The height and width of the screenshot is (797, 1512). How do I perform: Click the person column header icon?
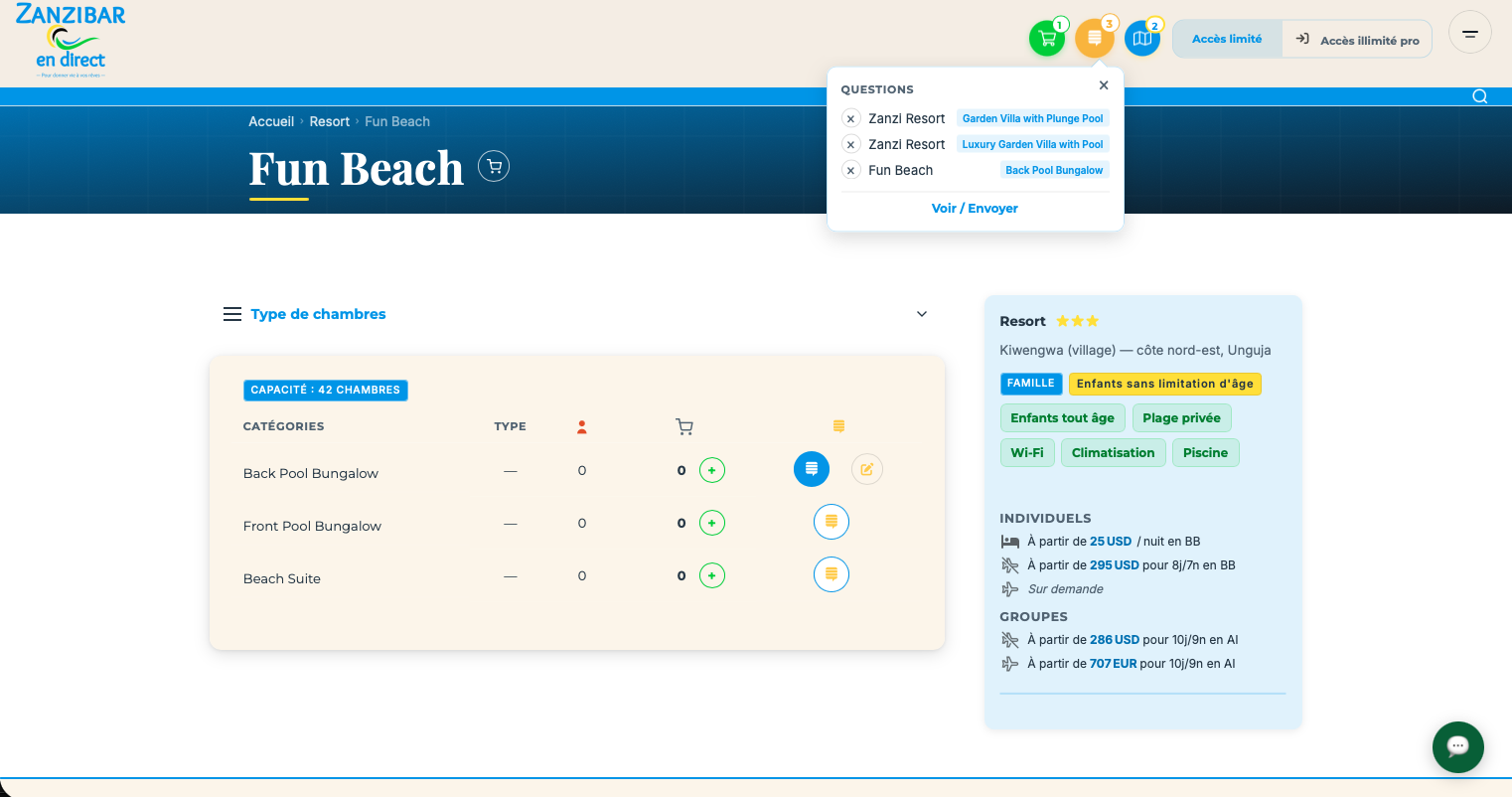(582, 426)
